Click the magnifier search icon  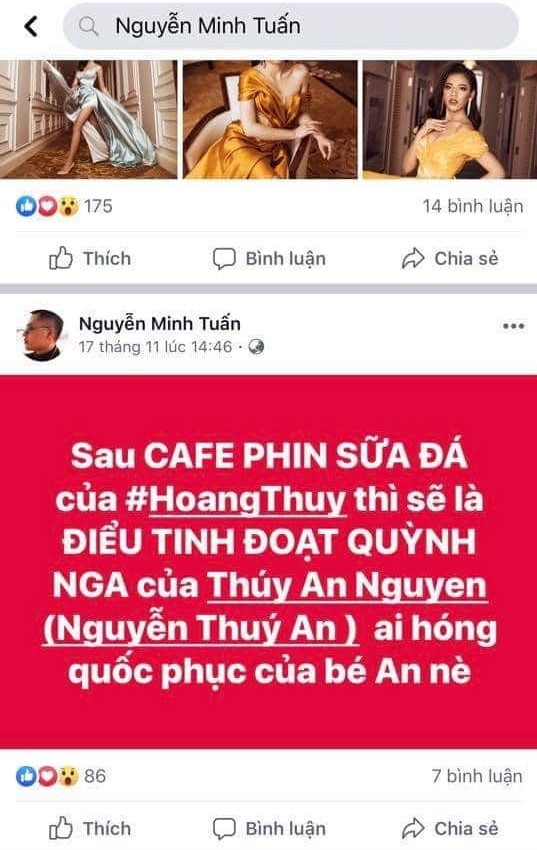88,26
